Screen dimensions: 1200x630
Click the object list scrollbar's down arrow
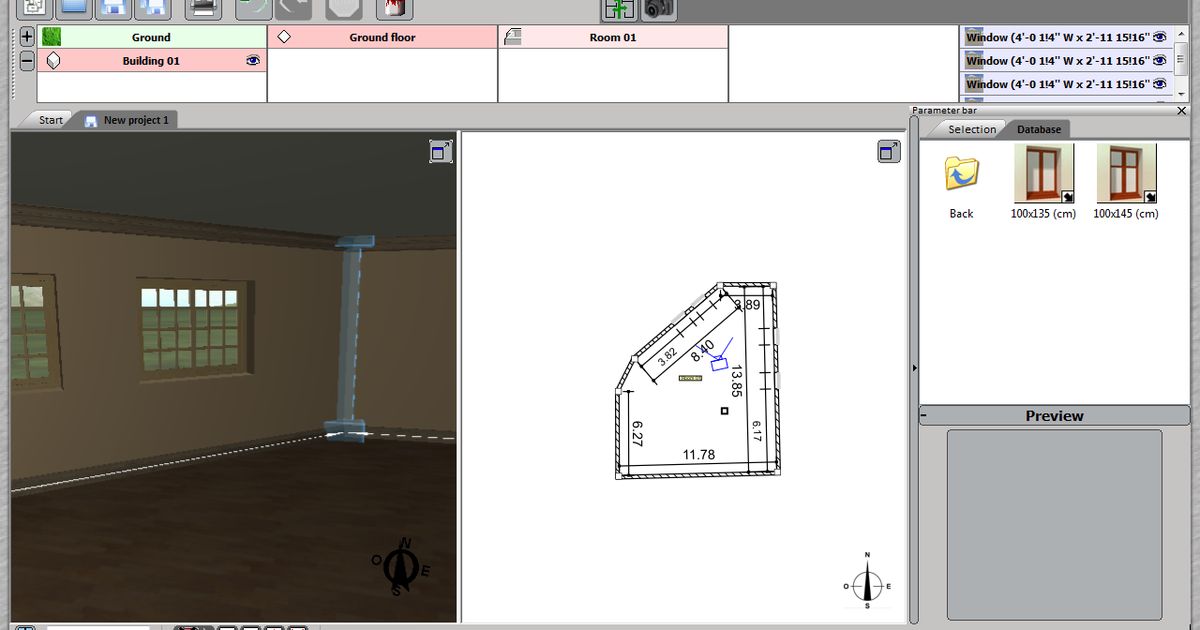pyautogui.click(x=1182, y=94)
